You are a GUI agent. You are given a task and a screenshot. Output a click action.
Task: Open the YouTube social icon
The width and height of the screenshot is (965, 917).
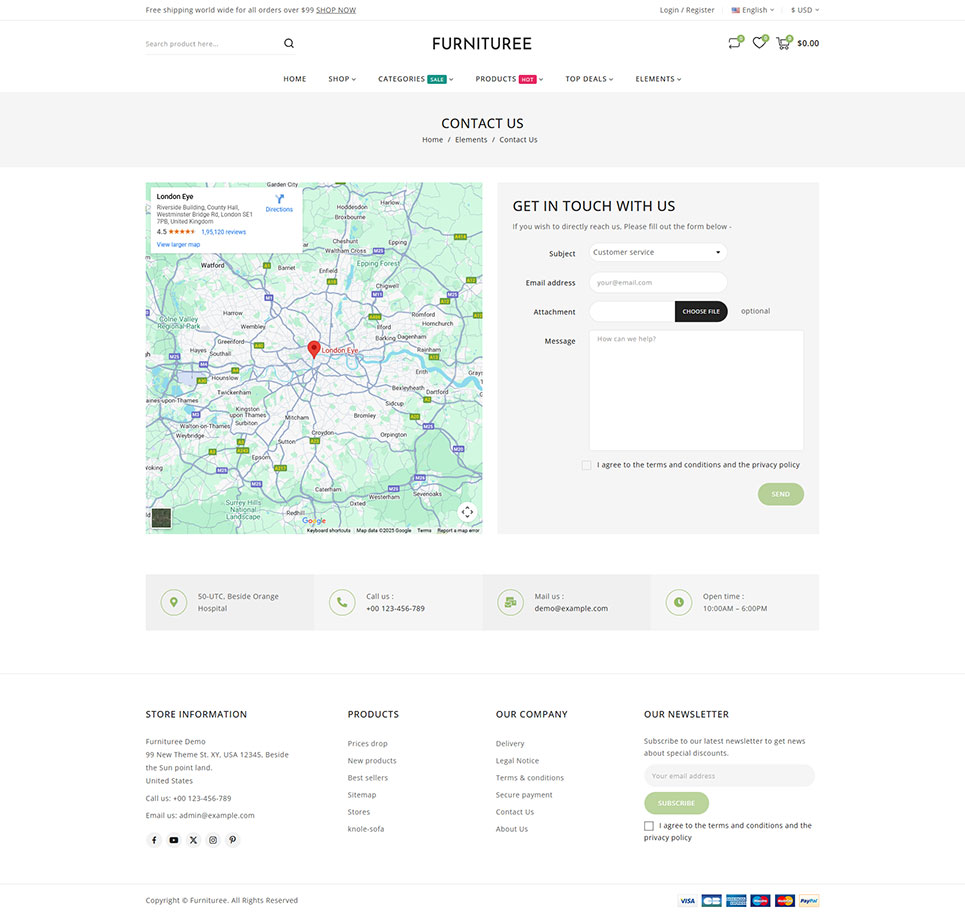174,840
